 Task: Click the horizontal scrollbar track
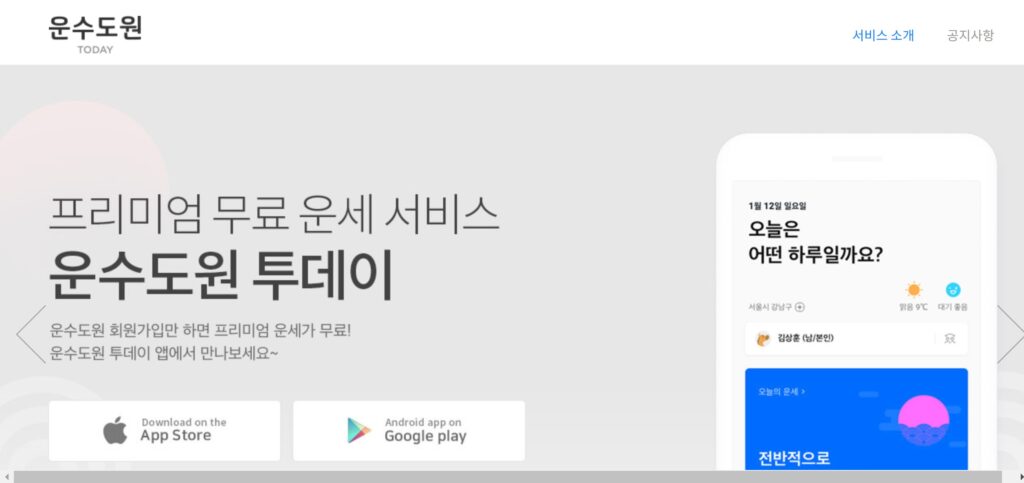(508, 477)
